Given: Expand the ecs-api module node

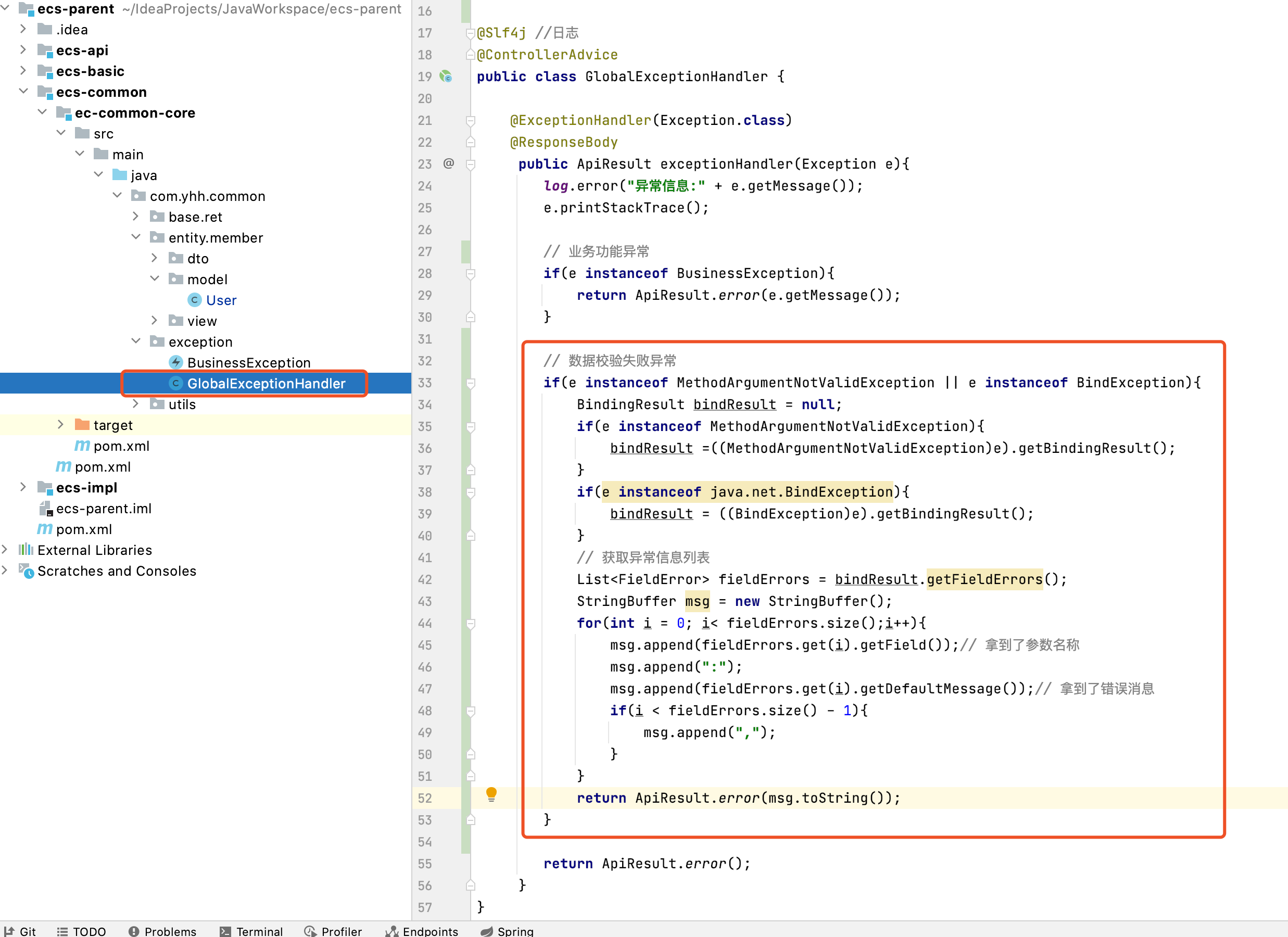Looking at the screenshot, I should (x=23, y=50).
